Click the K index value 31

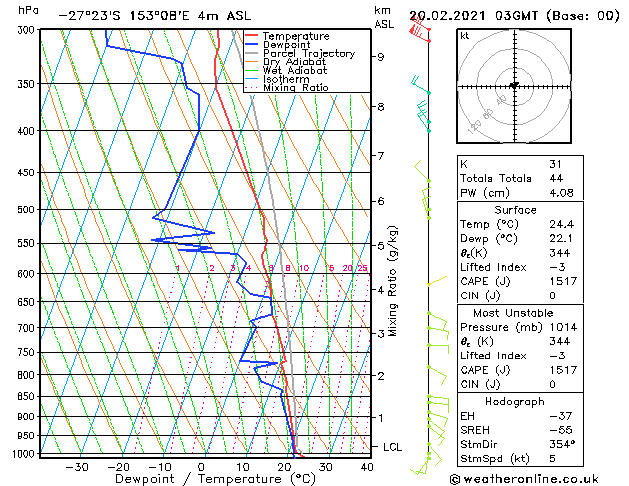556,164
